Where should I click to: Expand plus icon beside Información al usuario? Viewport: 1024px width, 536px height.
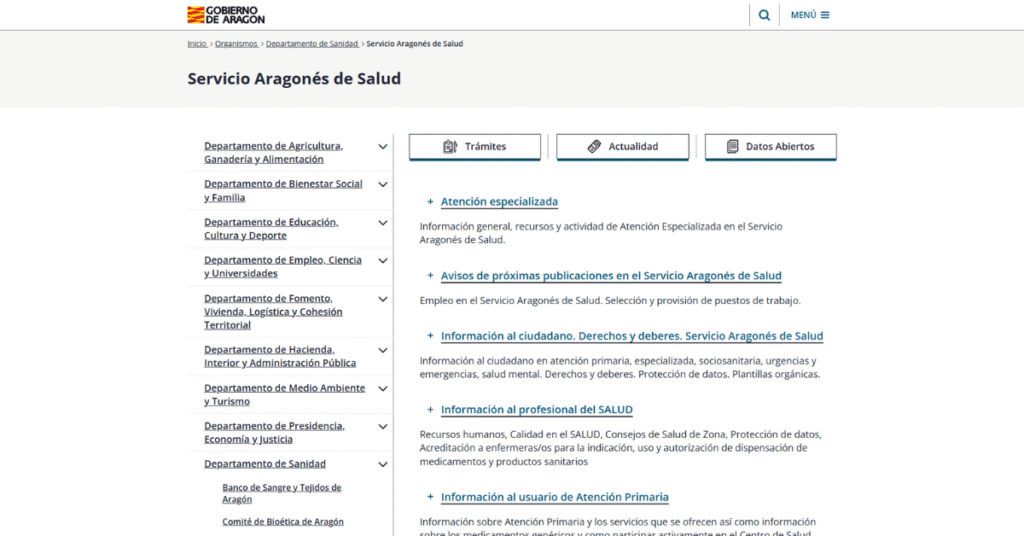tap(430, 497)
